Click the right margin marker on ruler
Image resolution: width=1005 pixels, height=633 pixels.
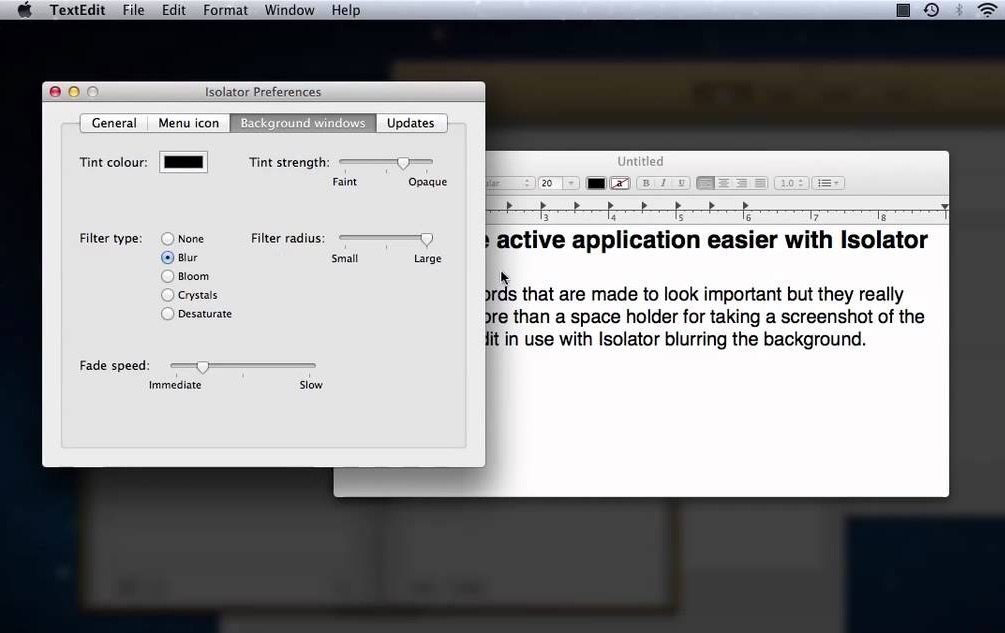click(944, 206)
